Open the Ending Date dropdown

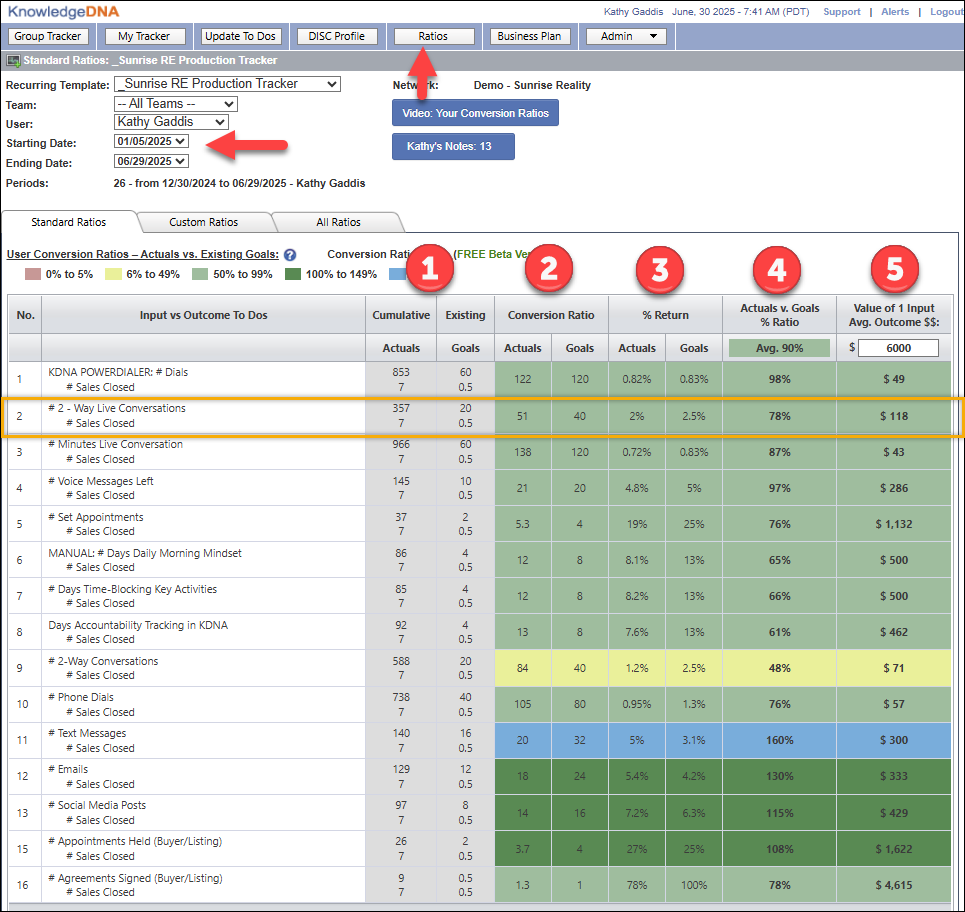pyautogui.click(x=152, y=161)
